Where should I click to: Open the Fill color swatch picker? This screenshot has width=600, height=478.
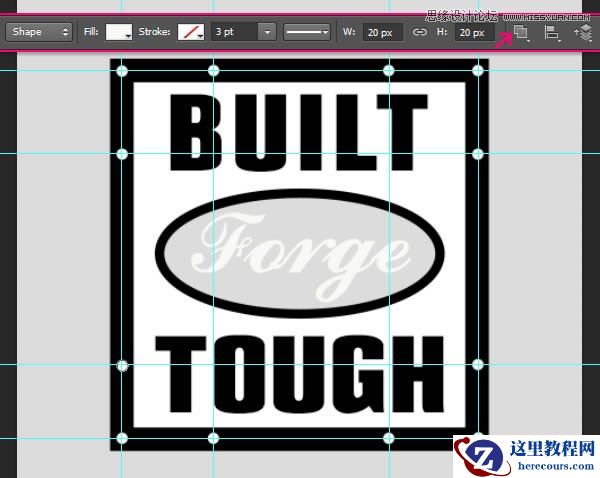[x=119, y=32]
